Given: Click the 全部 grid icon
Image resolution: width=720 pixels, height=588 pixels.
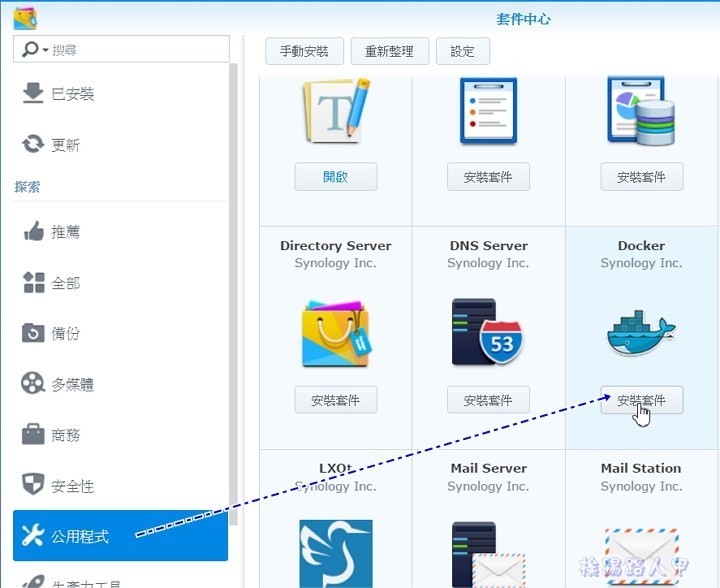Looking at the screenshot, I should pos(34,282).
